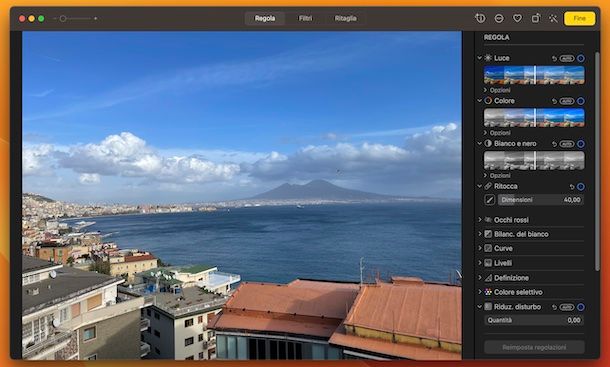Expand the Occhi rossi section

[480, 220]
